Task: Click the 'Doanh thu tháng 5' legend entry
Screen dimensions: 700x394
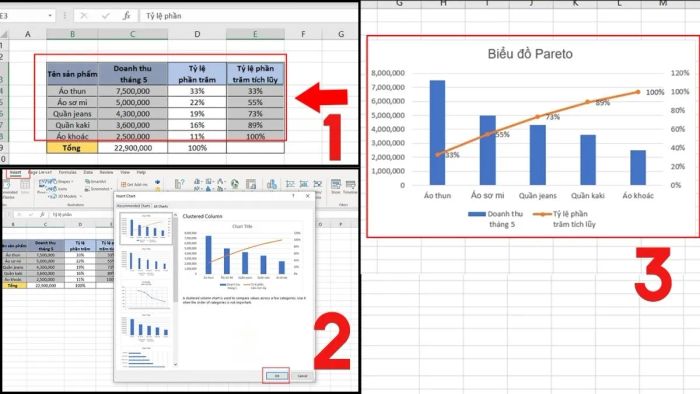Action: 495,219
